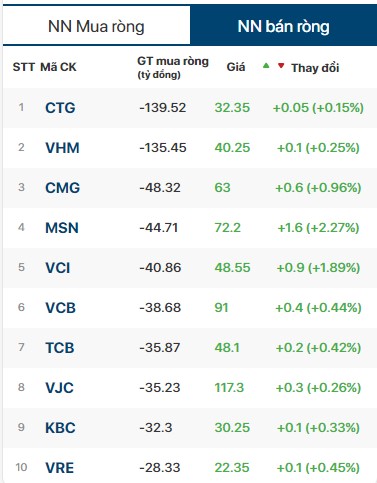Open CTG stock ticker link
This screenshot has width=377, height=483.
(x=60, y=108)
